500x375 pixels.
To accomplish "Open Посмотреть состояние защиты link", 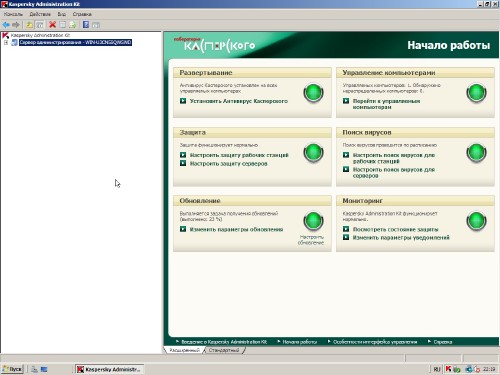I will click(x=396, y=229).
